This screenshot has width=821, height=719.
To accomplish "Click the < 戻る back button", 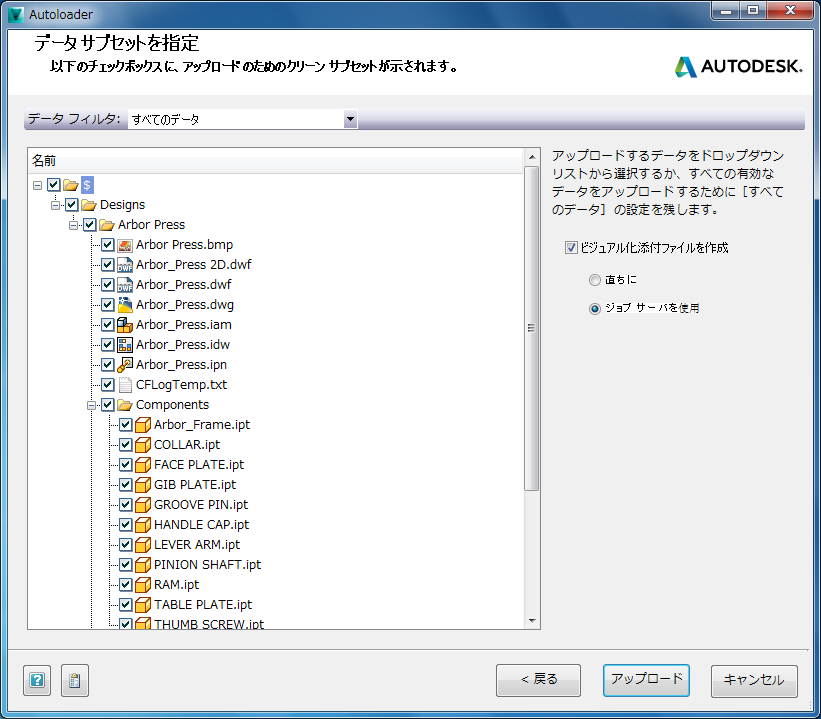I will tap(538, 680).
